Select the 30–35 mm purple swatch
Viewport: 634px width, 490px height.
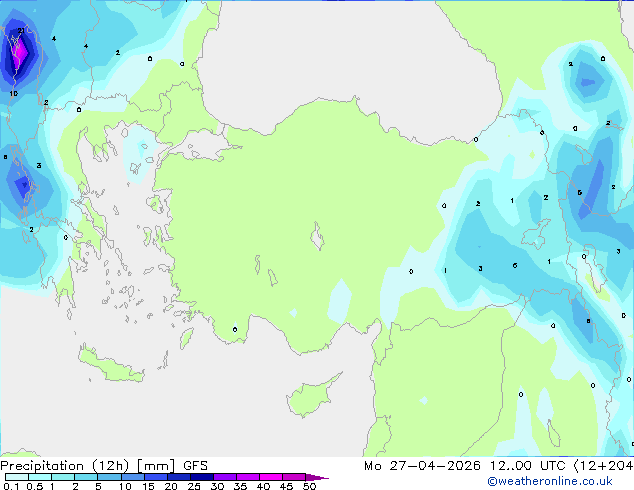pyautogui.click(x=225, y=477)
